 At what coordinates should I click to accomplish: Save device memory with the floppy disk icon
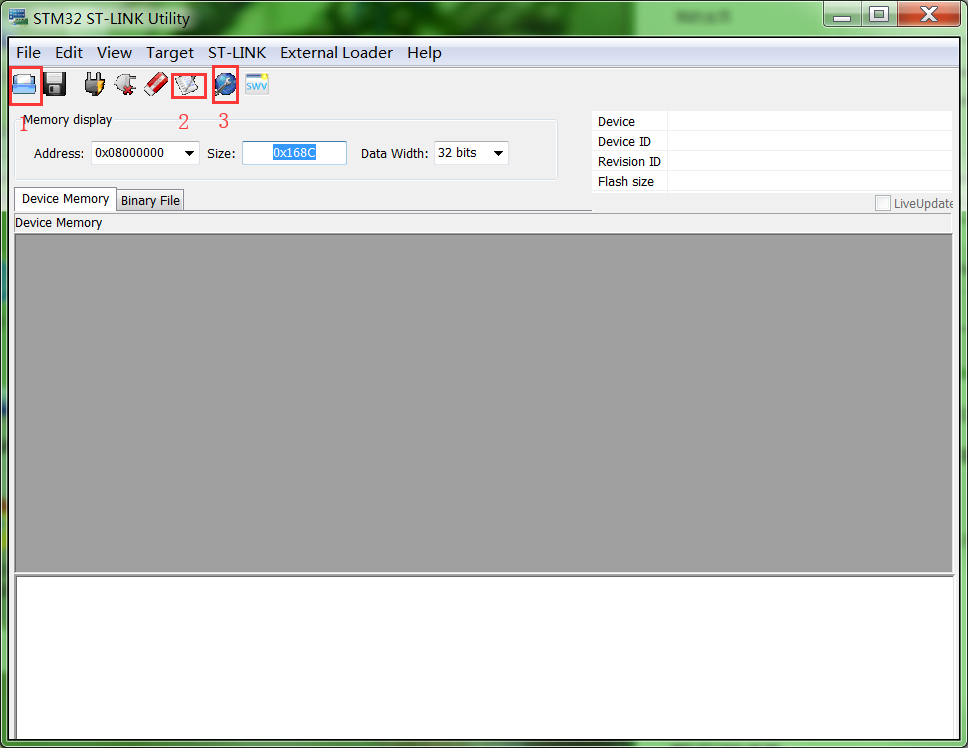pos(54,84)
